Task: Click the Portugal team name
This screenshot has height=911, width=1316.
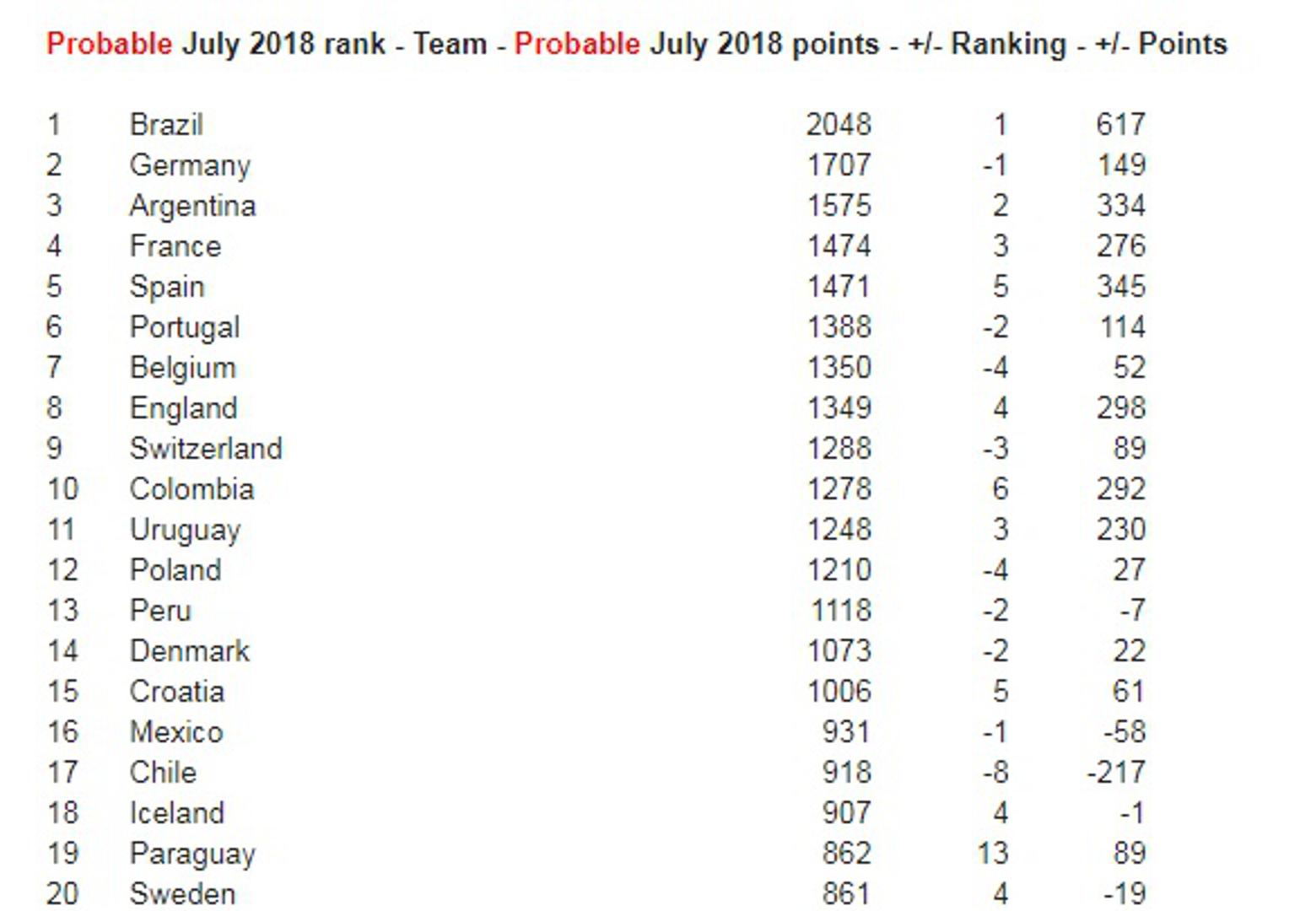Action: pos(185,327)
